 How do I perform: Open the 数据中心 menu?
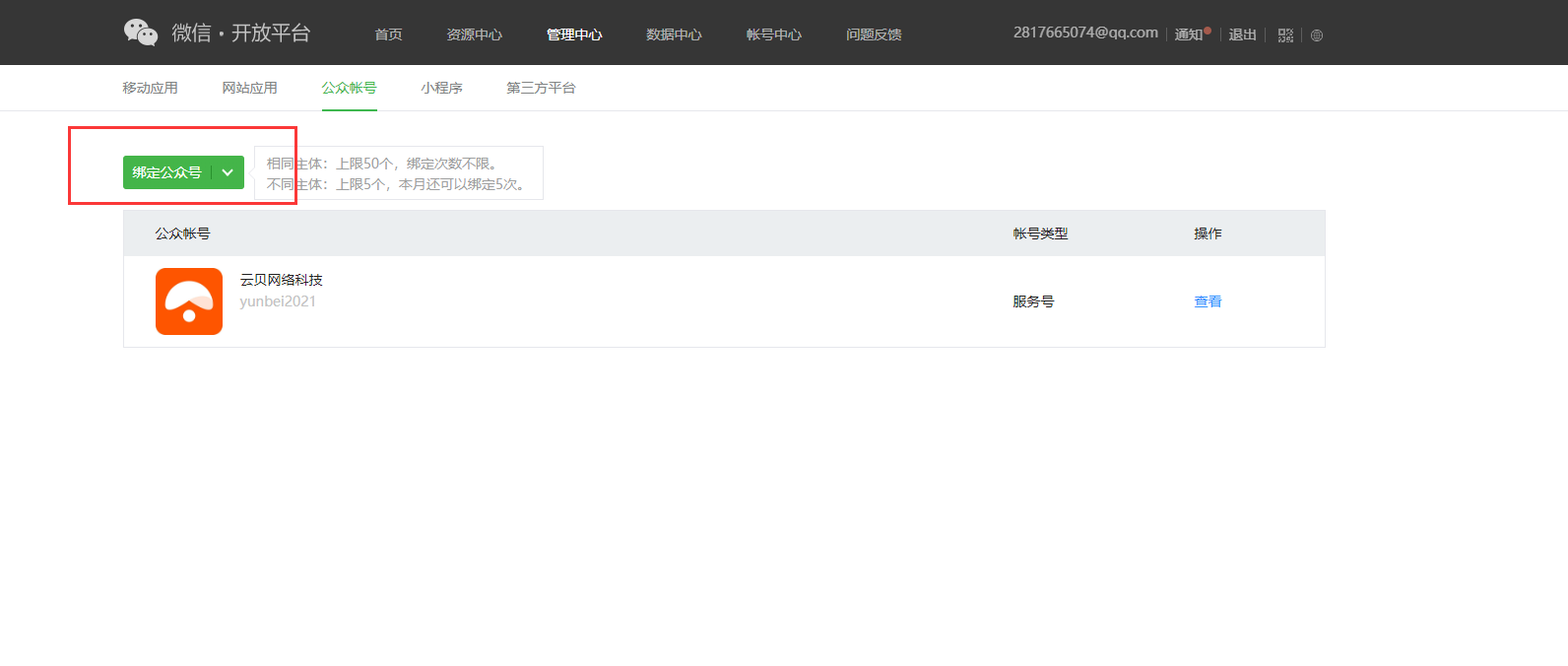tap(674, 34)
